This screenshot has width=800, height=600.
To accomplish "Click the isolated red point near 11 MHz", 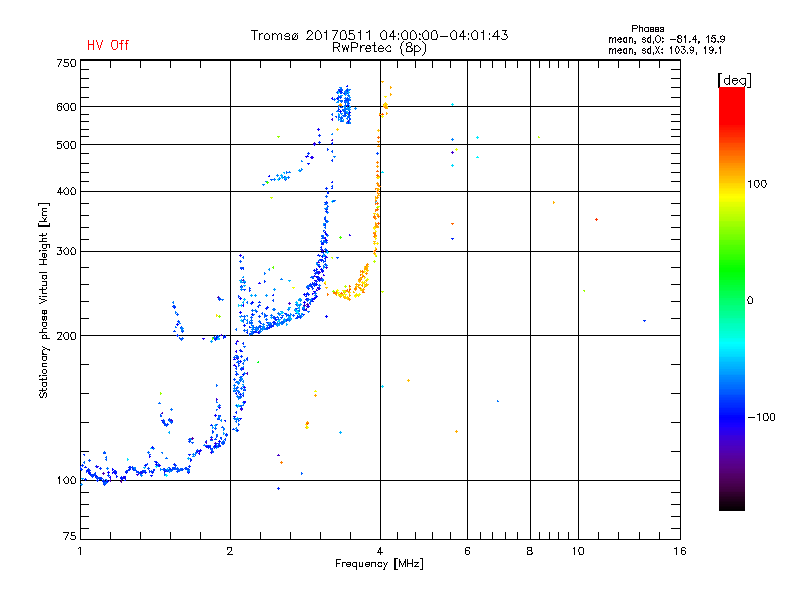I will 596,220.
